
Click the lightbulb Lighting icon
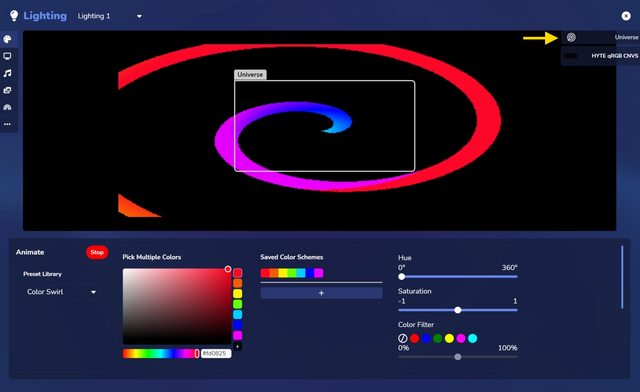tap(14, 16)
